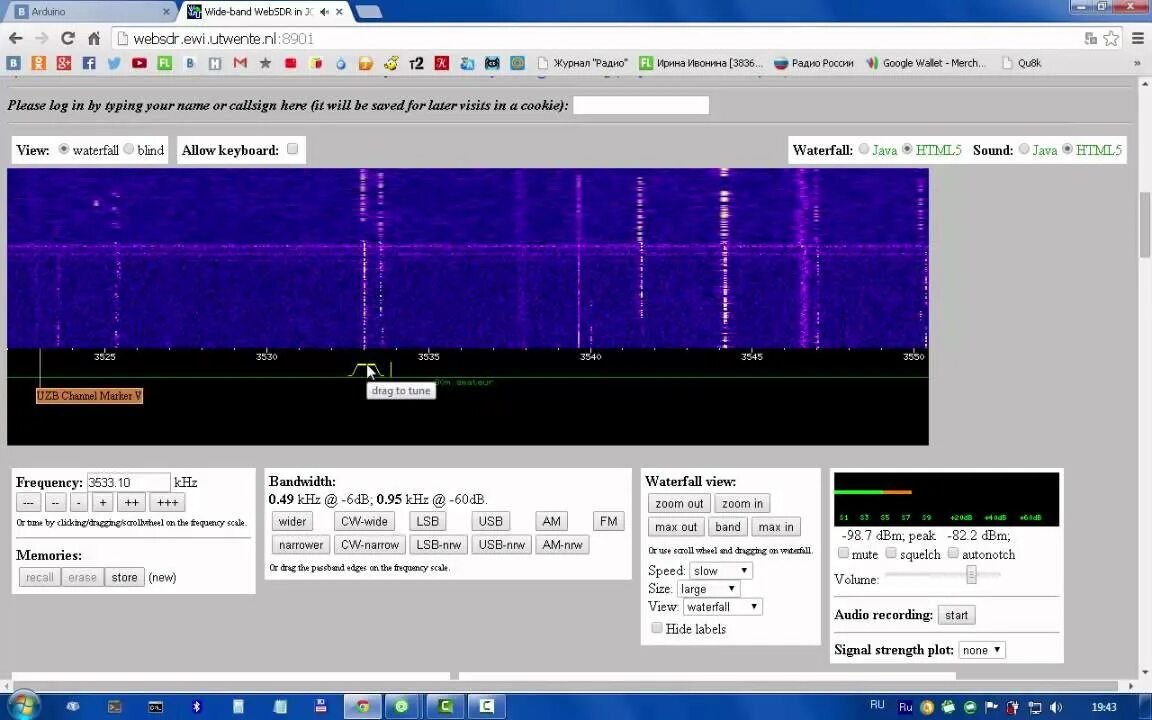
Task: Click the RU language indicator in tray
Action: (x=876, y=705)
